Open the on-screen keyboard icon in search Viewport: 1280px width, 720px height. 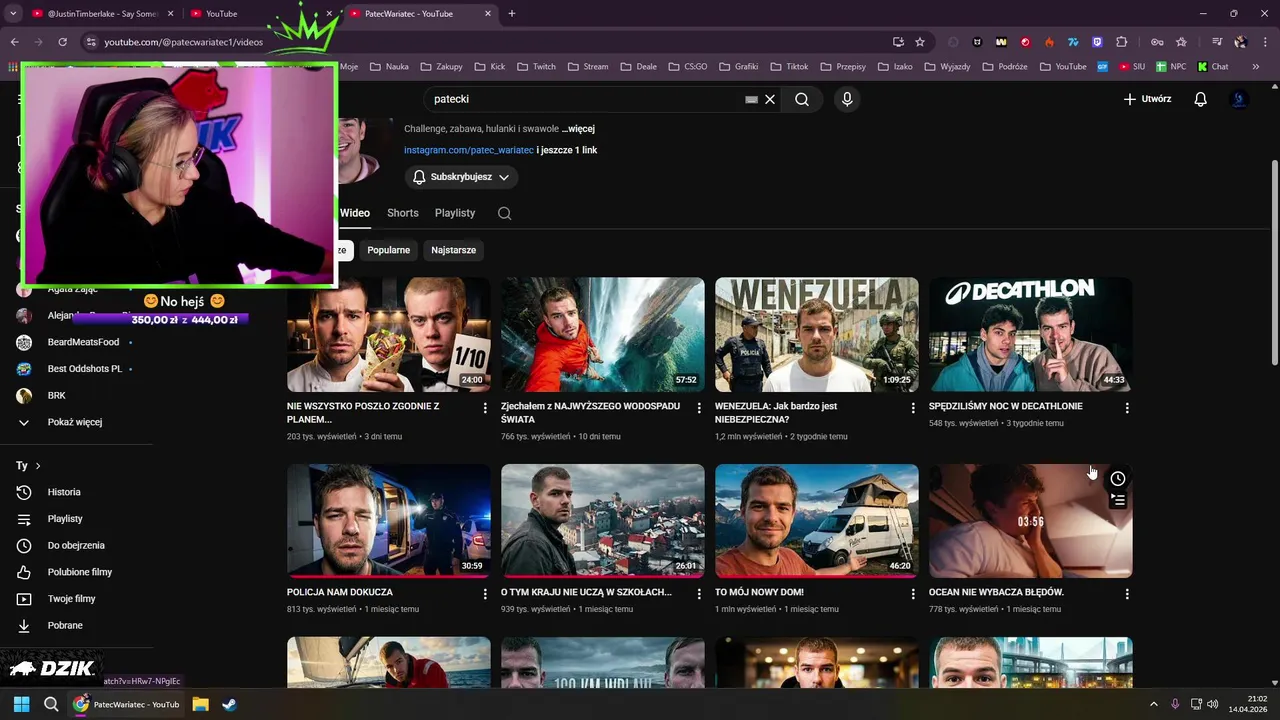751,99
